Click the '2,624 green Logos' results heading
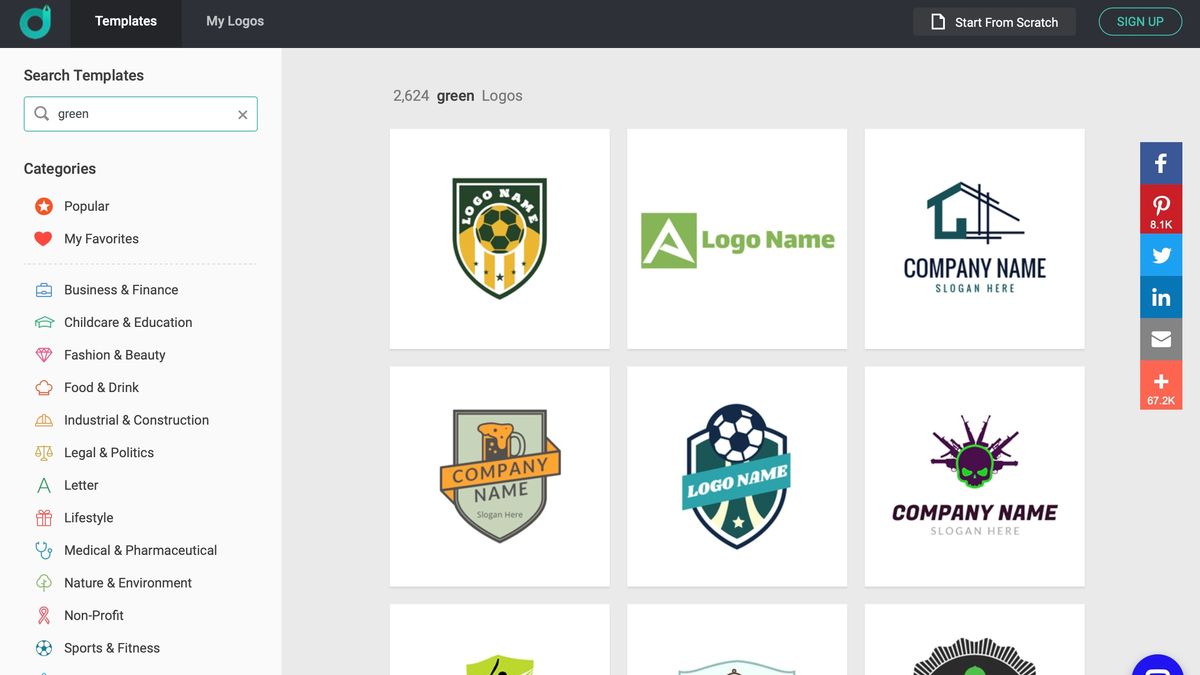The width and height of the screenshot is (1200, 675). pos(458,96)
